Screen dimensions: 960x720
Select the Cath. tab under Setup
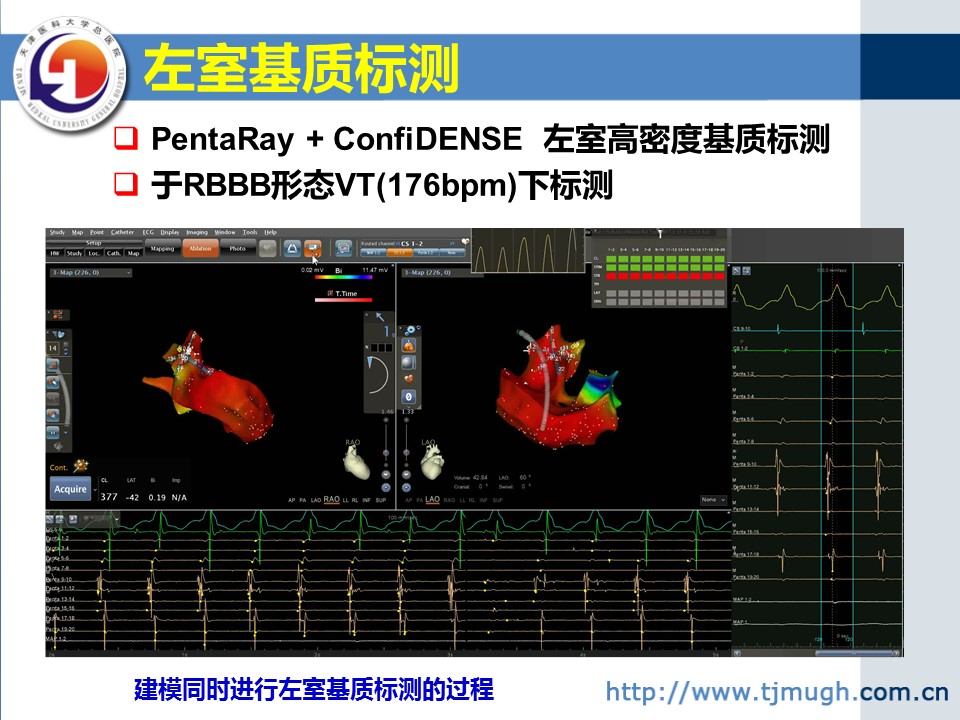point(113,253)
